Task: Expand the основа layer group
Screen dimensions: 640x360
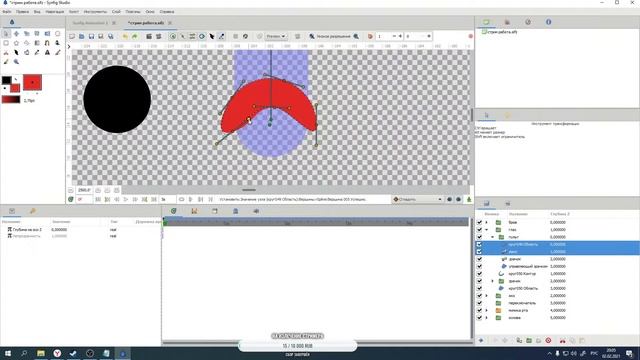Action: pyautogui.click(x=487, y=318)
